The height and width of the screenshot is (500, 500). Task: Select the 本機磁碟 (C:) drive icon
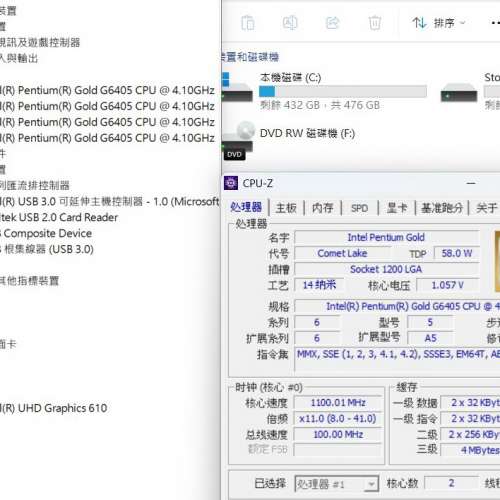(x=238, y=87)
